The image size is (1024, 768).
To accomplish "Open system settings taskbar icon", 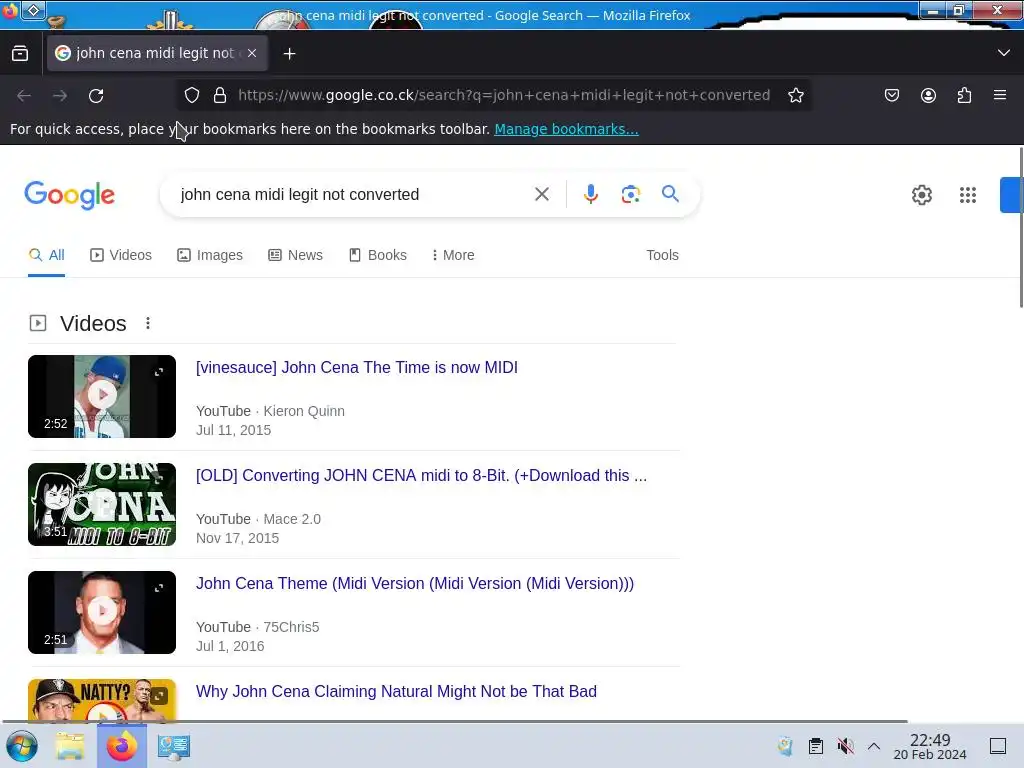I will tap(174, 746).
